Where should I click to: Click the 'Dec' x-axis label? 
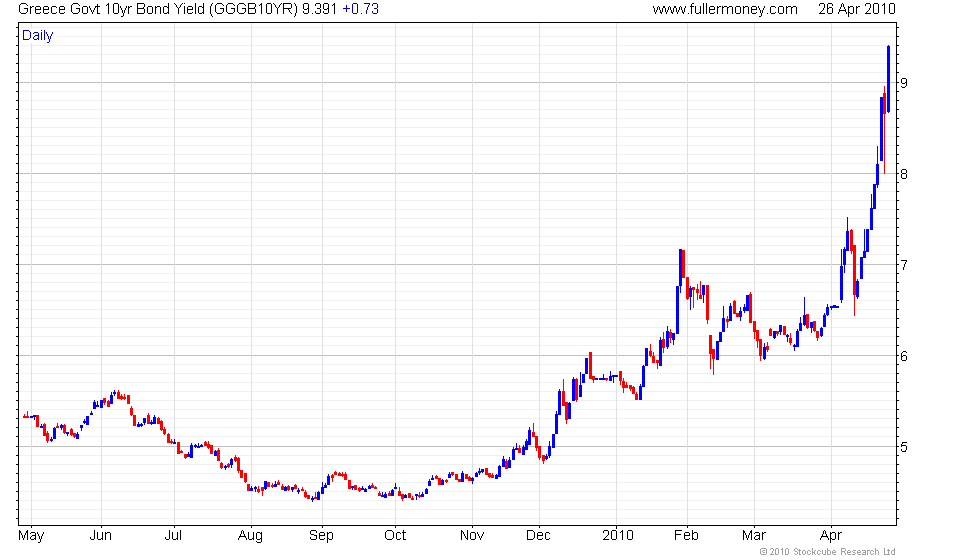point(538,536)
